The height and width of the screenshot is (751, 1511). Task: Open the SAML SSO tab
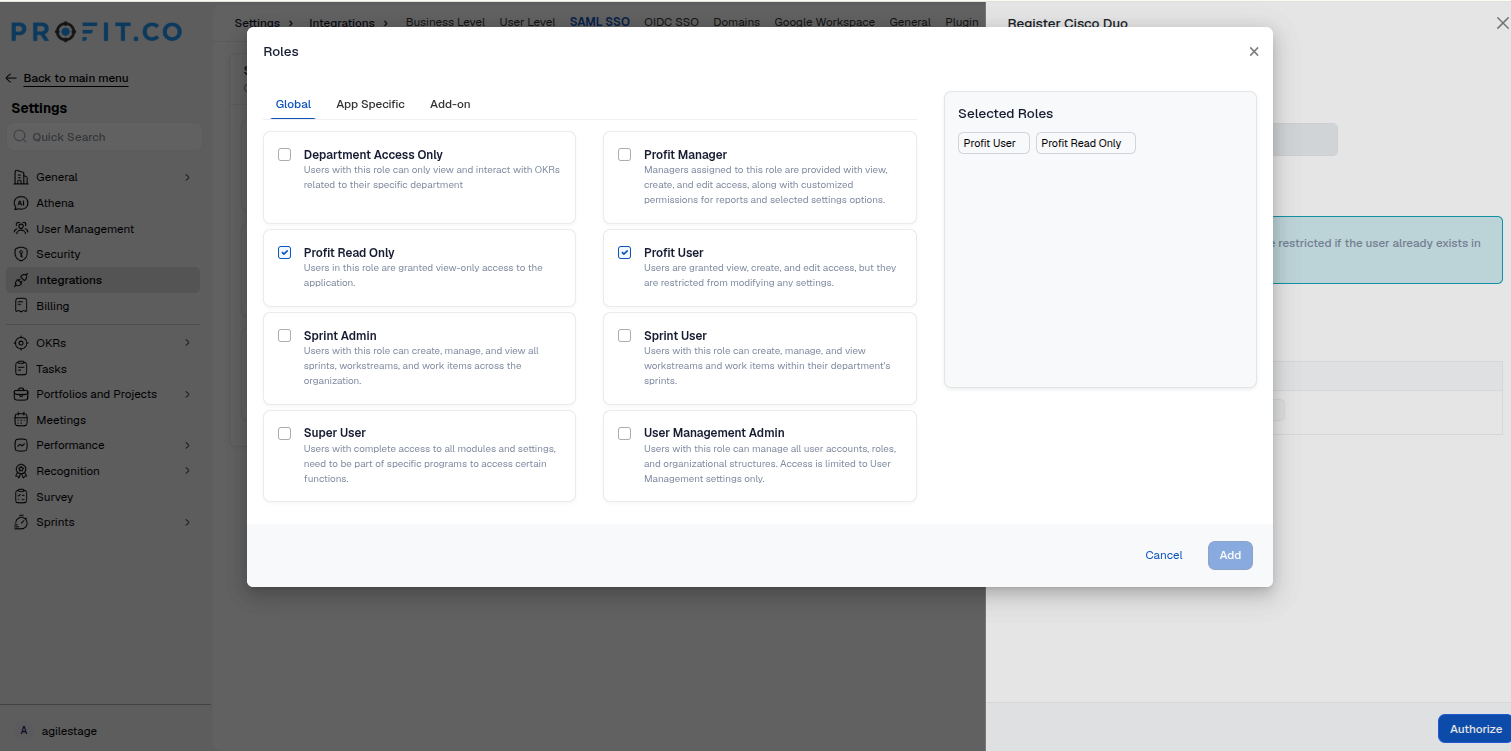click(600, 21)
